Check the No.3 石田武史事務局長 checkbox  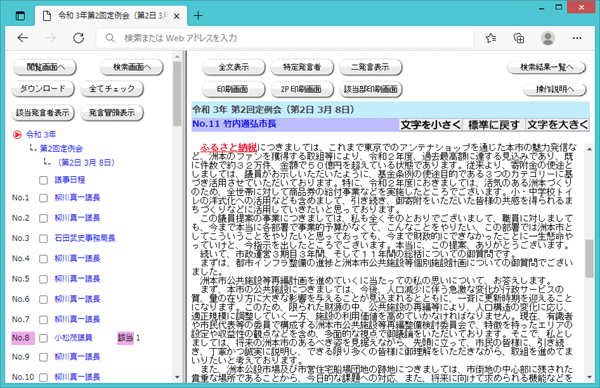(x=43, y=238)
